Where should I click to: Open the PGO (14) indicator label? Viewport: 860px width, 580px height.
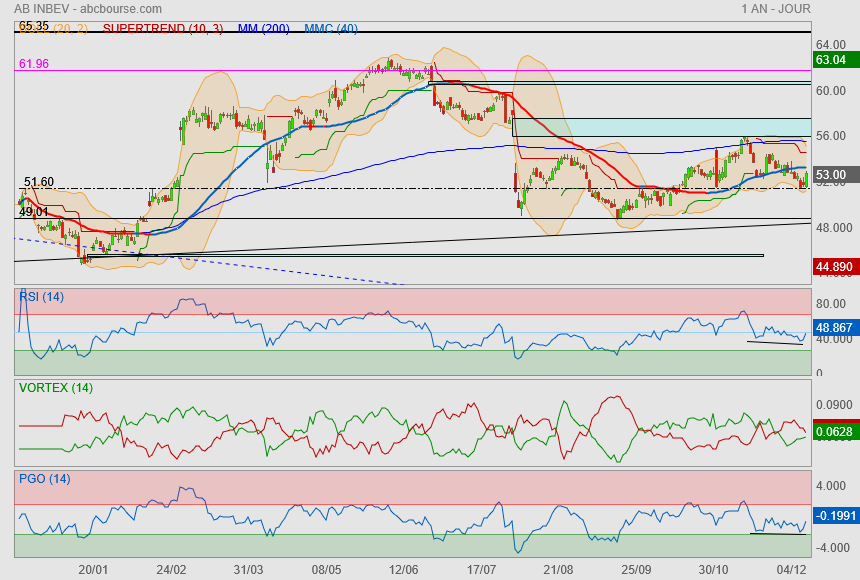[44, 478]
